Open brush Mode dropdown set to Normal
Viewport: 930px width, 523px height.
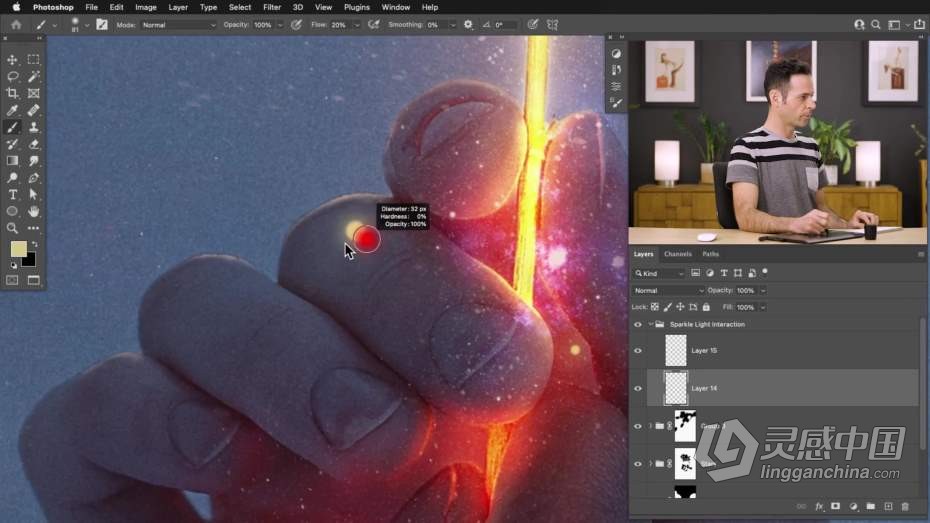179,25
